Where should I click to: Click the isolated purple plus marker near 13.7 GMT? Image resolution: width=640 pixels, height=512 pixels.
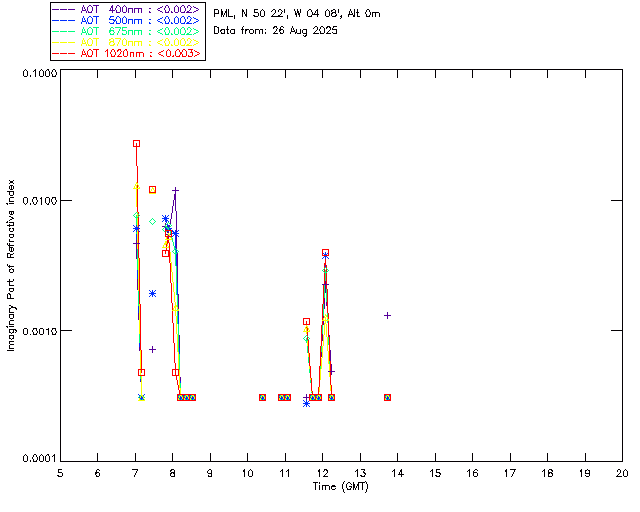pos(387,316)
